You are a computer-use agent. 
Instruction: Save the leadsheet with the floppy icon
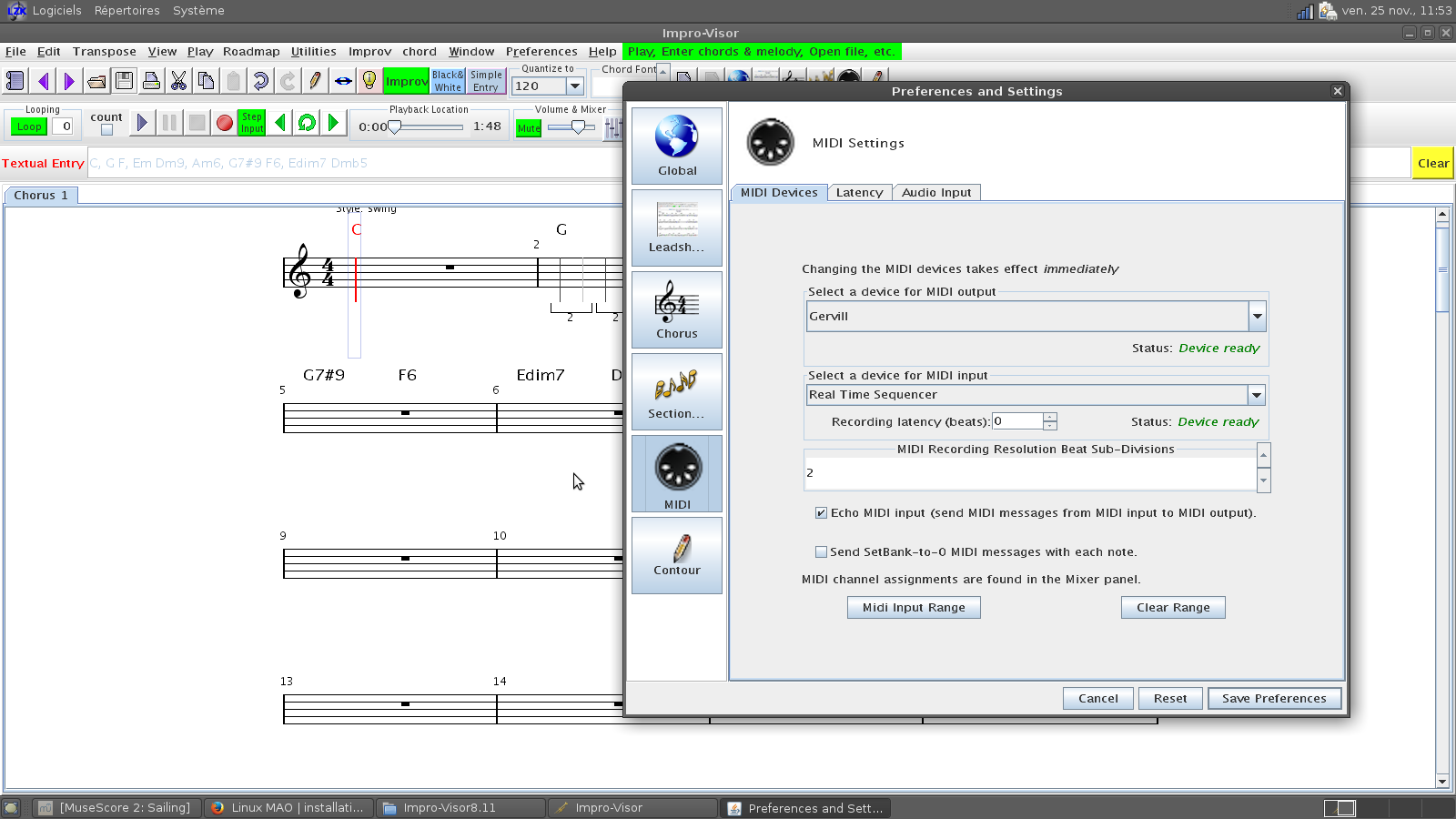tap(125, 81)
